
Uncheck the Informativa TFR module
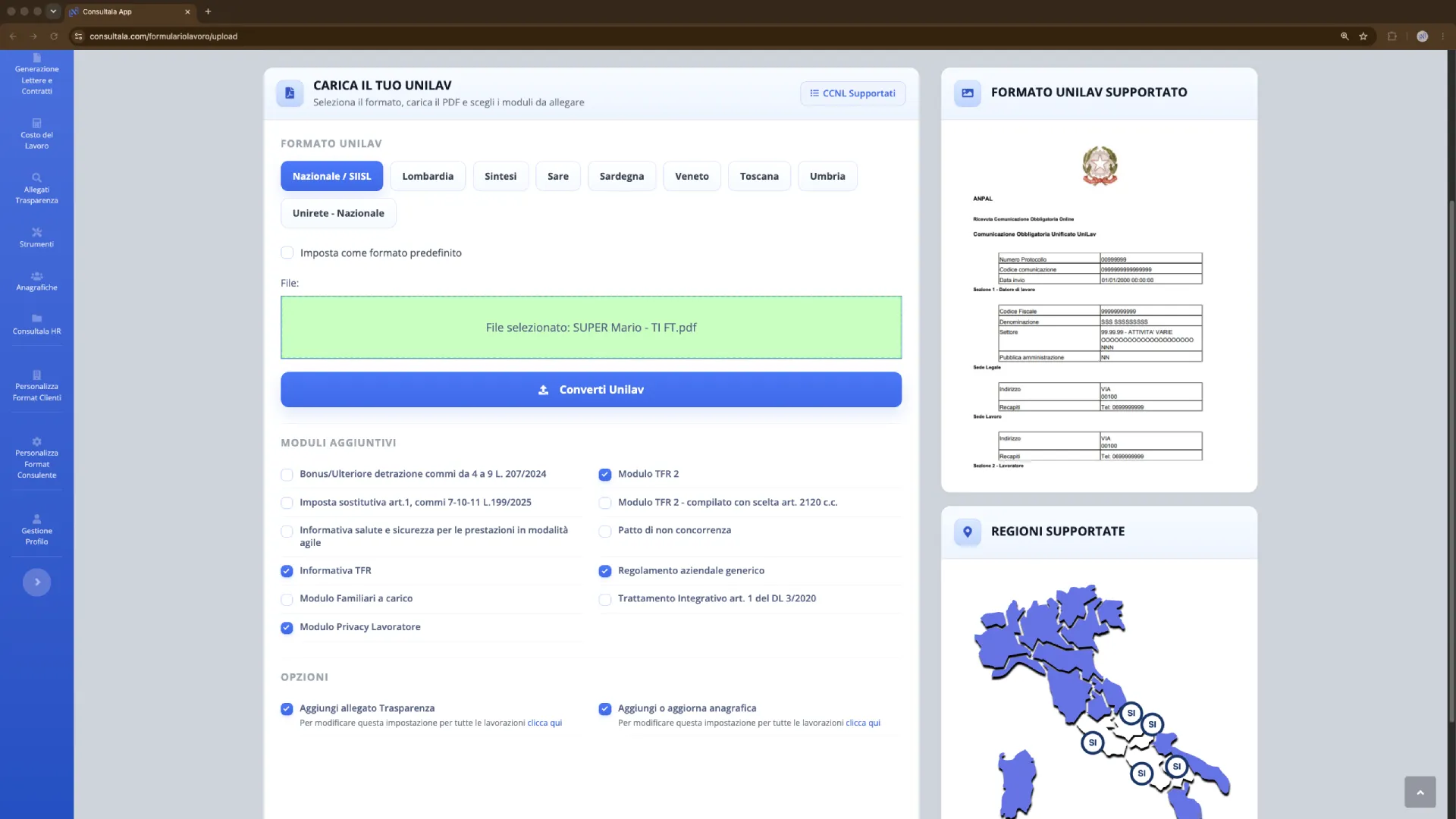(x=287, y=571)
